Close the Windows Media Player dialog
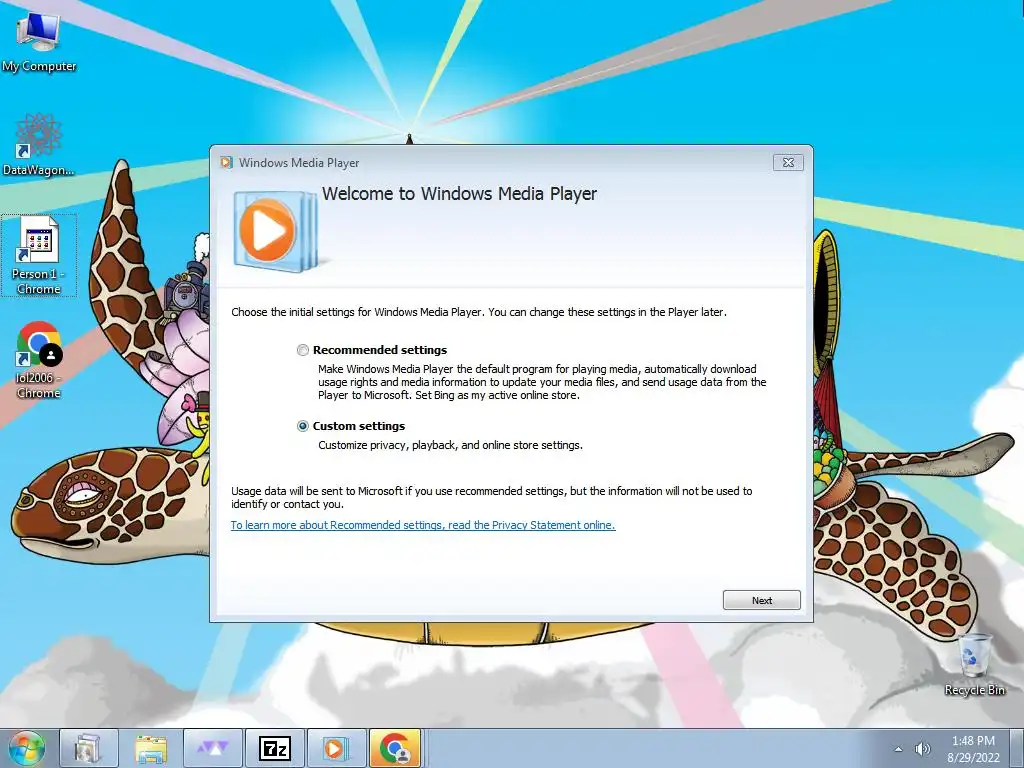Image resolution: width=1024 pixels, height=768 pixels. point(788,163)
